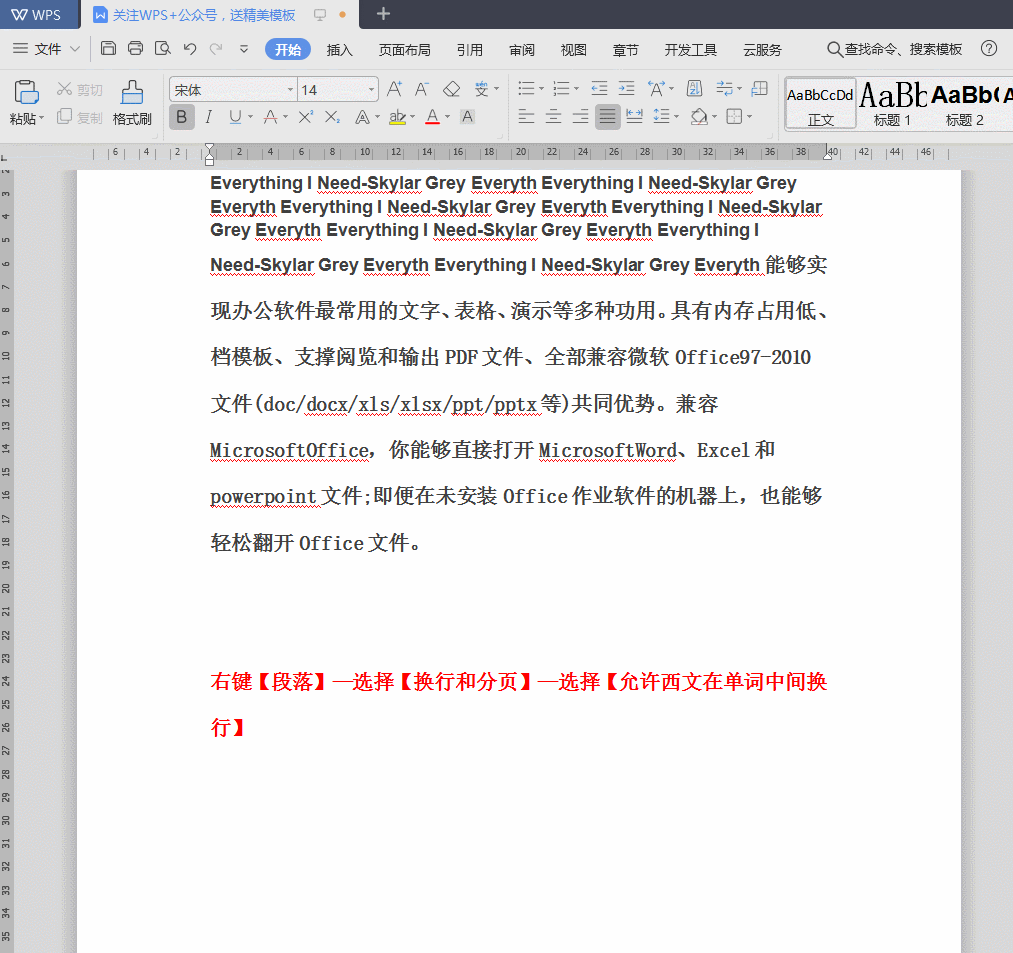Decrease font size with A- icon
The image size is (1013, 953).
[x=422, y=89]
